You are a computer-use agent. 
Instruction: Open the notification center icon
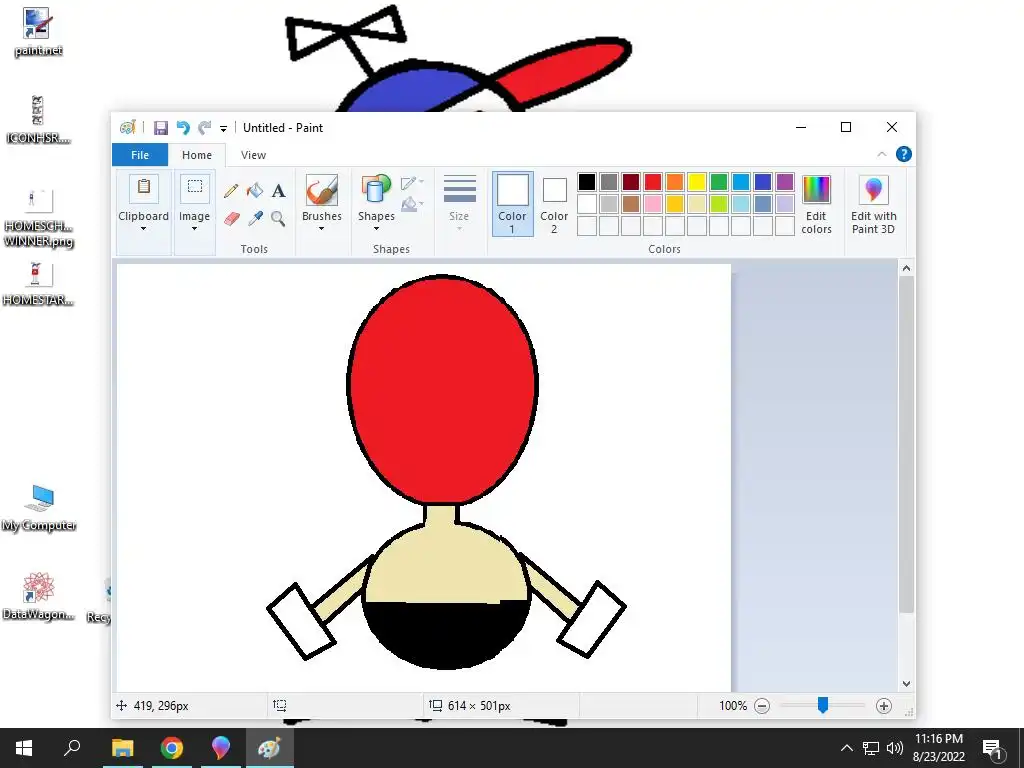[993, 748]
